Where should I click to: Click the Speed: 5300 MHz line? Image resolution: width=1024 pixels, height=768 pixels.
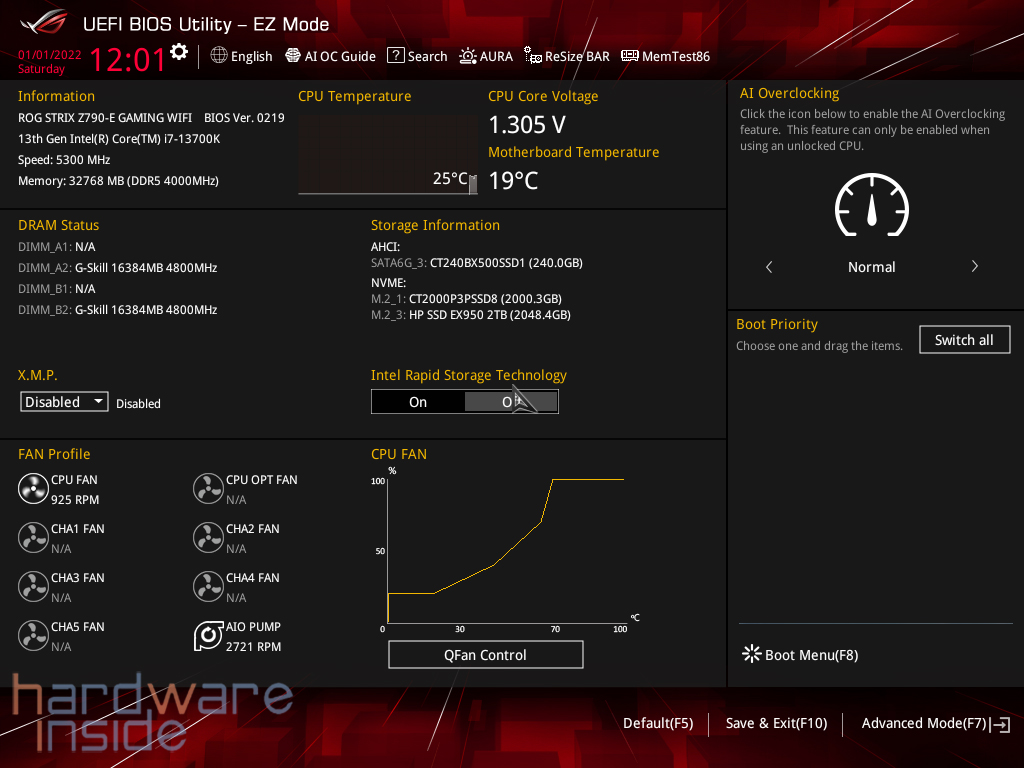pyautogui.click(x=64, y=159)
